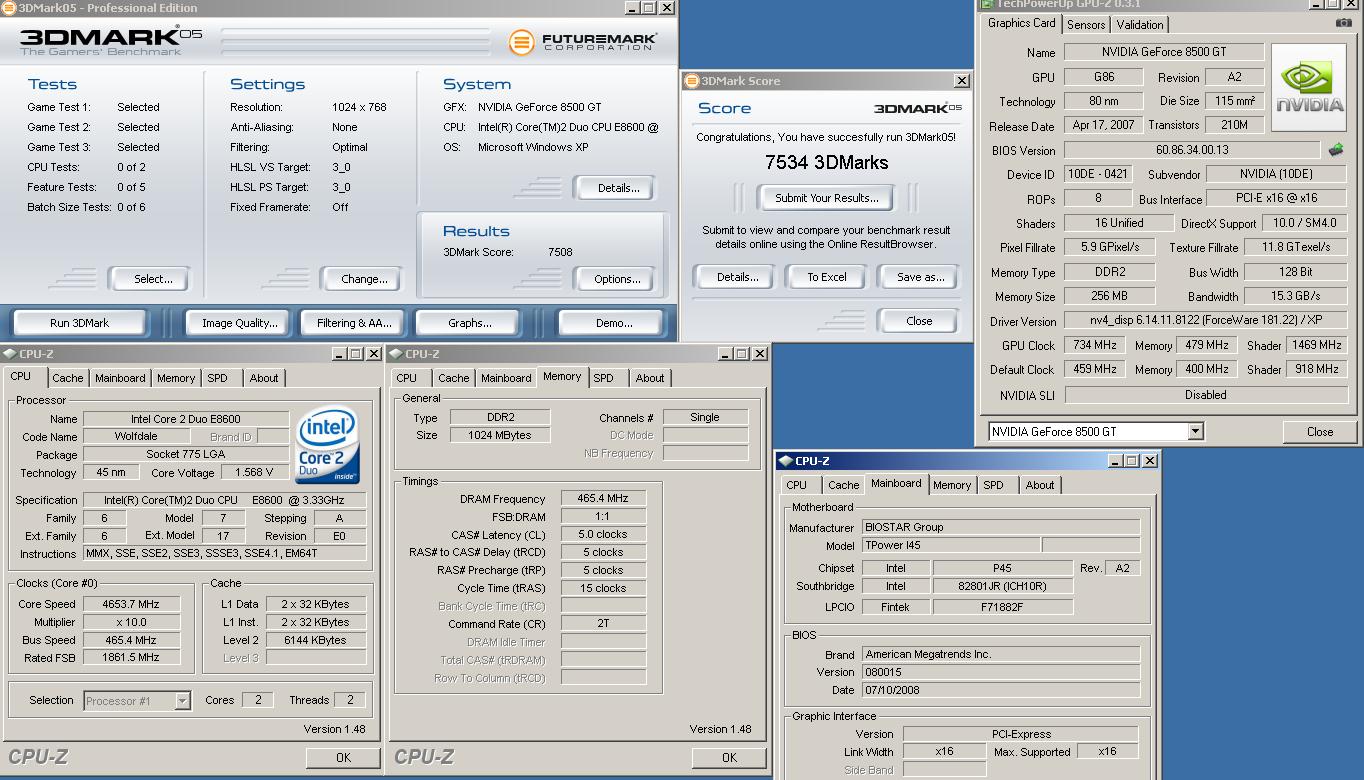The image size is (1364, 780).
Task: Click the Southbridge 82801JR (ICH10R) value
Action: [1002, 587]
